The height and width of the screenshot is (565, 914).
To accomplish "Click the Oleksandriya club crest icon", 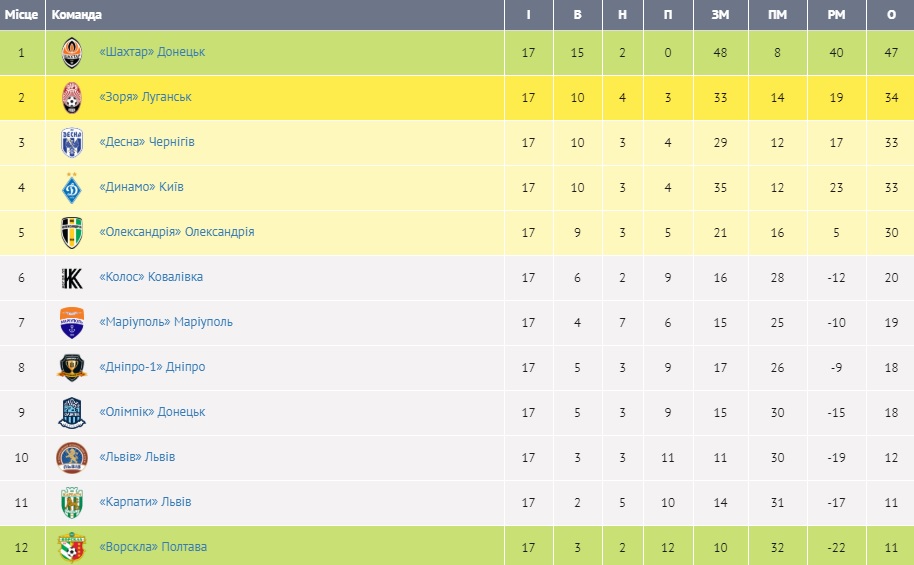I will 72,232.
